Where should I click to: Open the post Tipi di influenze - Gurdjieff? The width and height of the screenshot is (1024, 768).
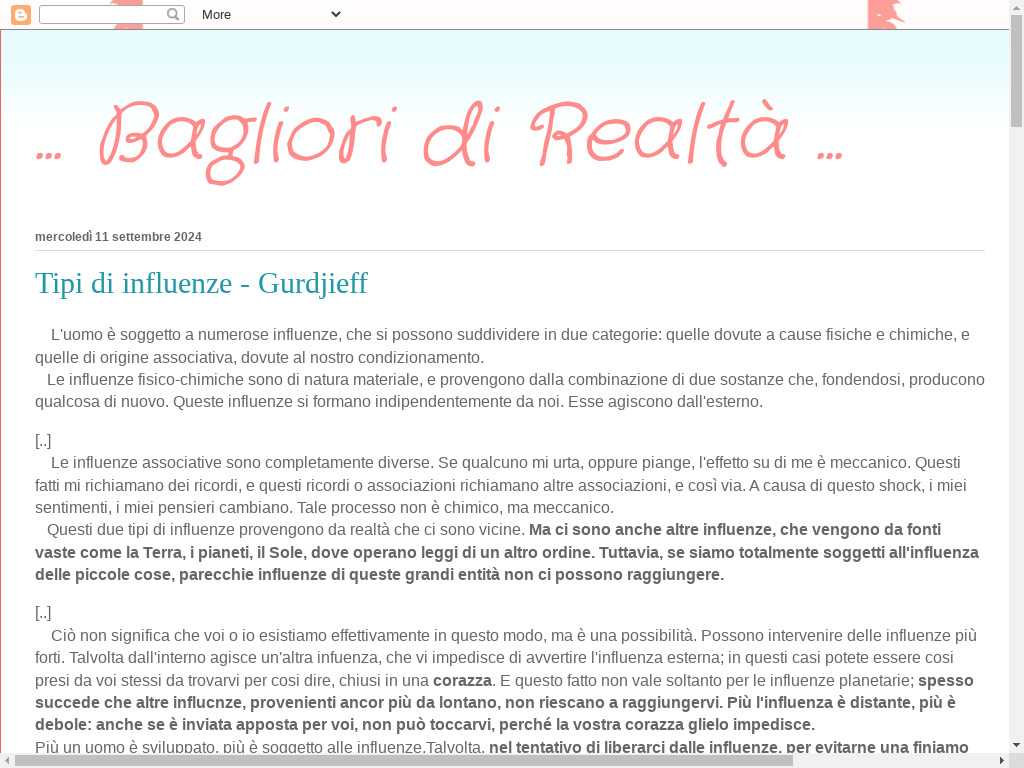[201, 283]
